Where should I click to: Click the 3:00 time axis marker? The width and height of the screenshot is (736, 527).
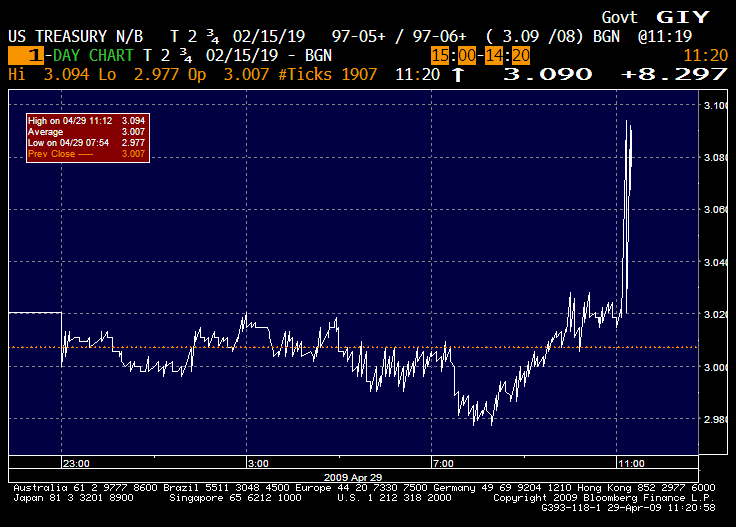pos(258,464)
